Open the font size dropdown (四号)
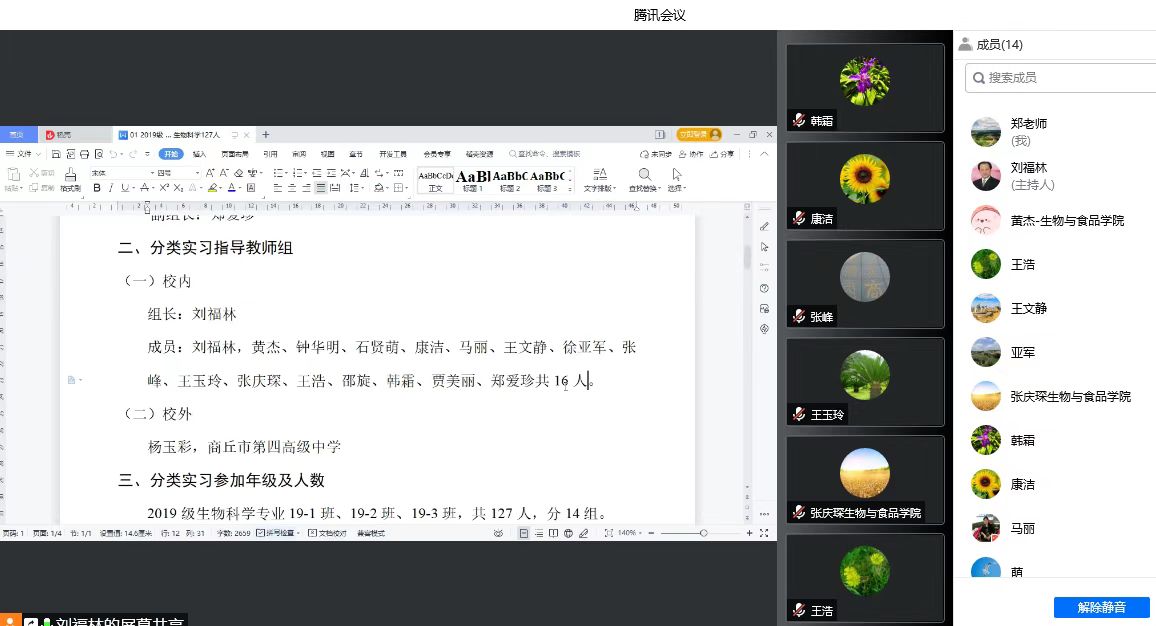 pyautogui.click(x=176, y=173)
